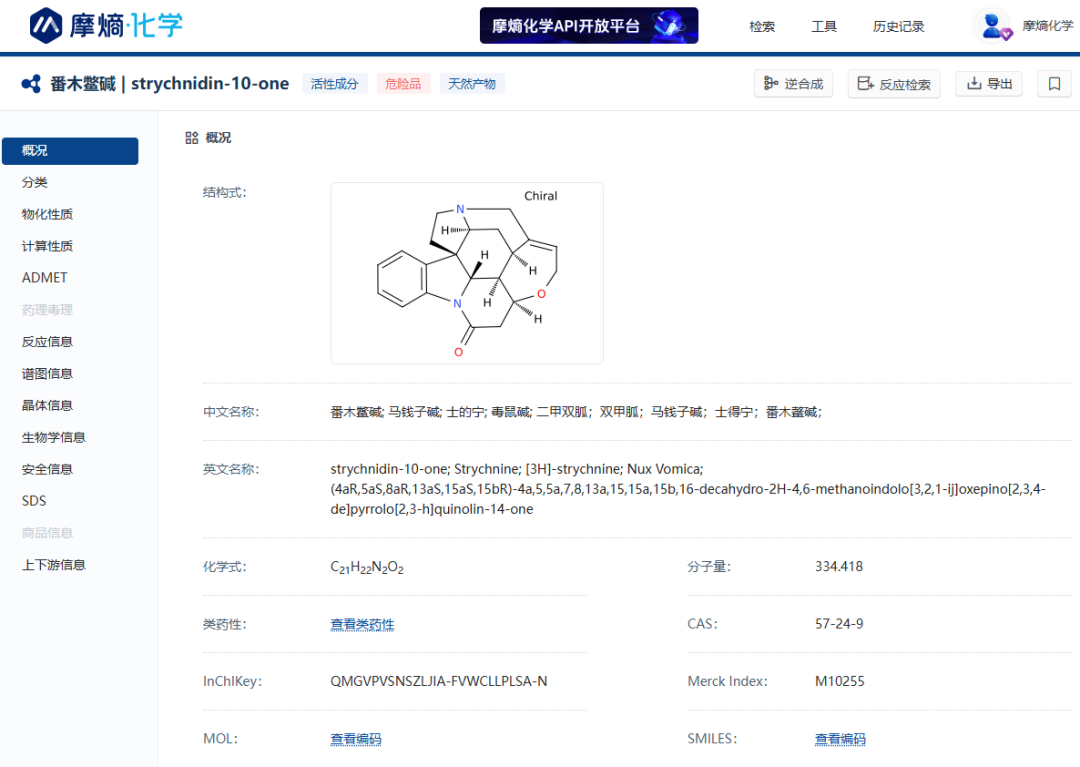Screen dimensions: 1080x767
Task: Click the compound molecule icon beside title
Action: (31, 84)
